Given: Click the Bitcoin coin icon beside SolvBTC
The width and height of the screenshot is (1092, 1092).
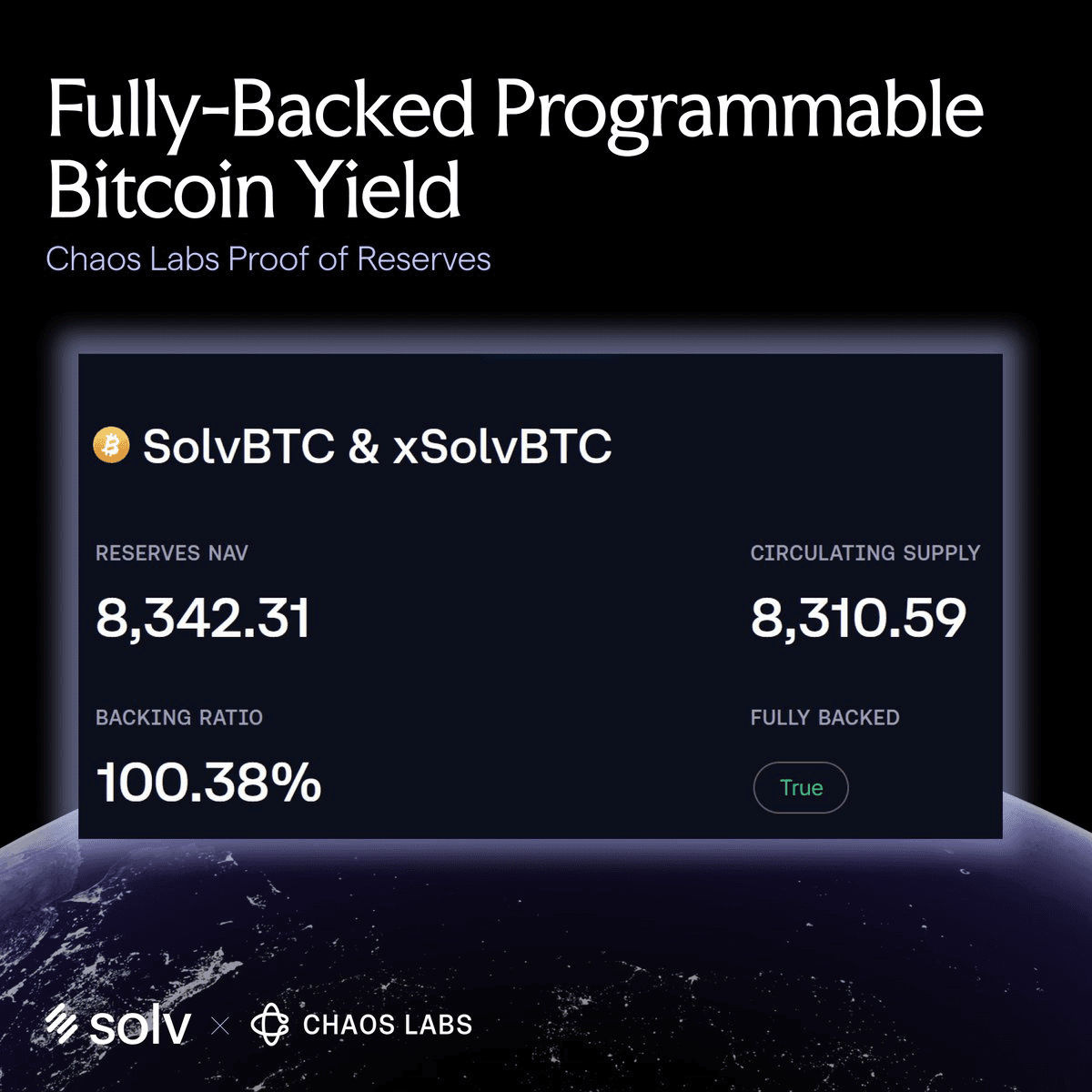Looking at the screenshot, I should 112,445.
